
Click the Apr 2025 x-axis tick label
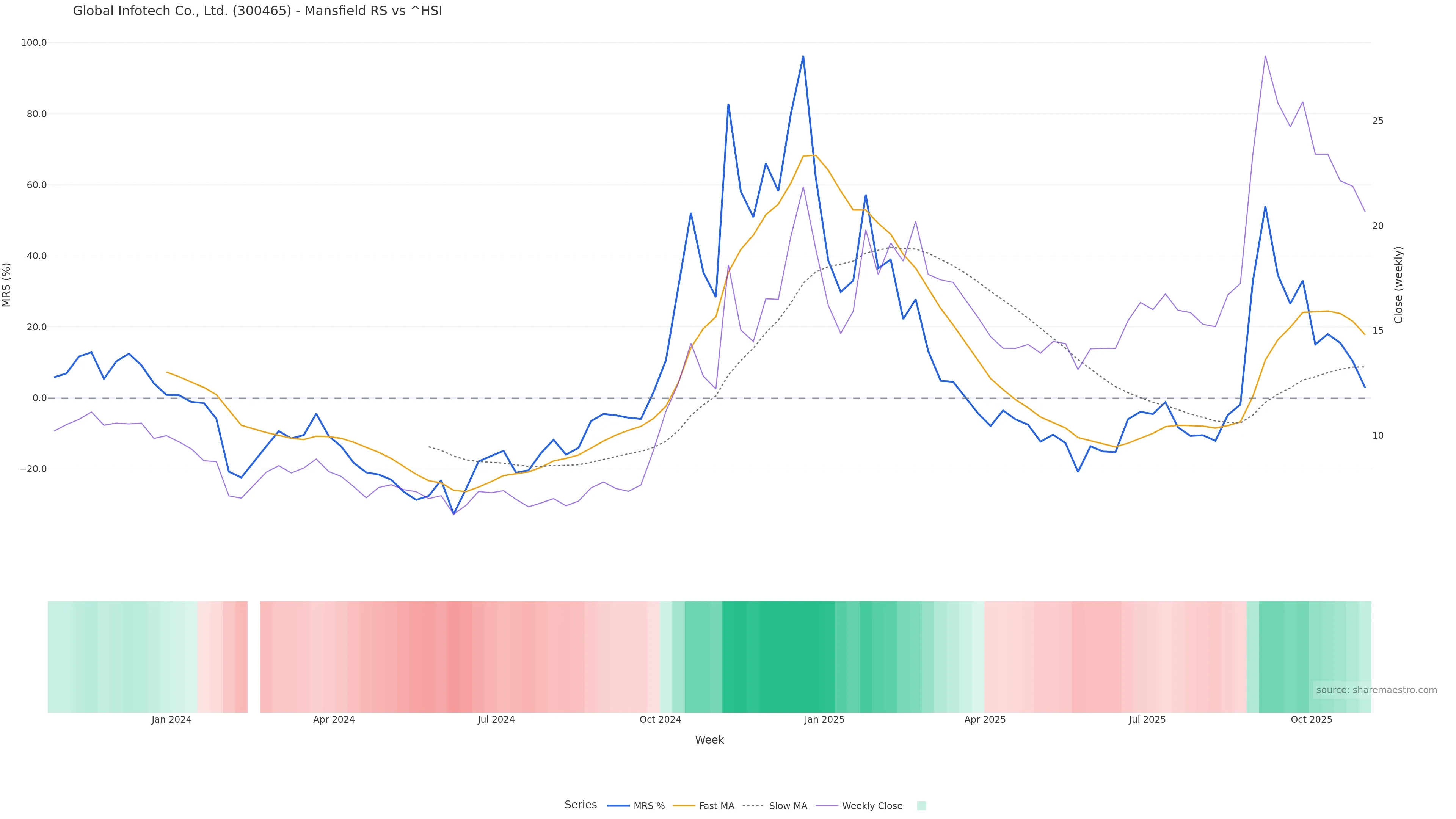[x=985, y=720]
